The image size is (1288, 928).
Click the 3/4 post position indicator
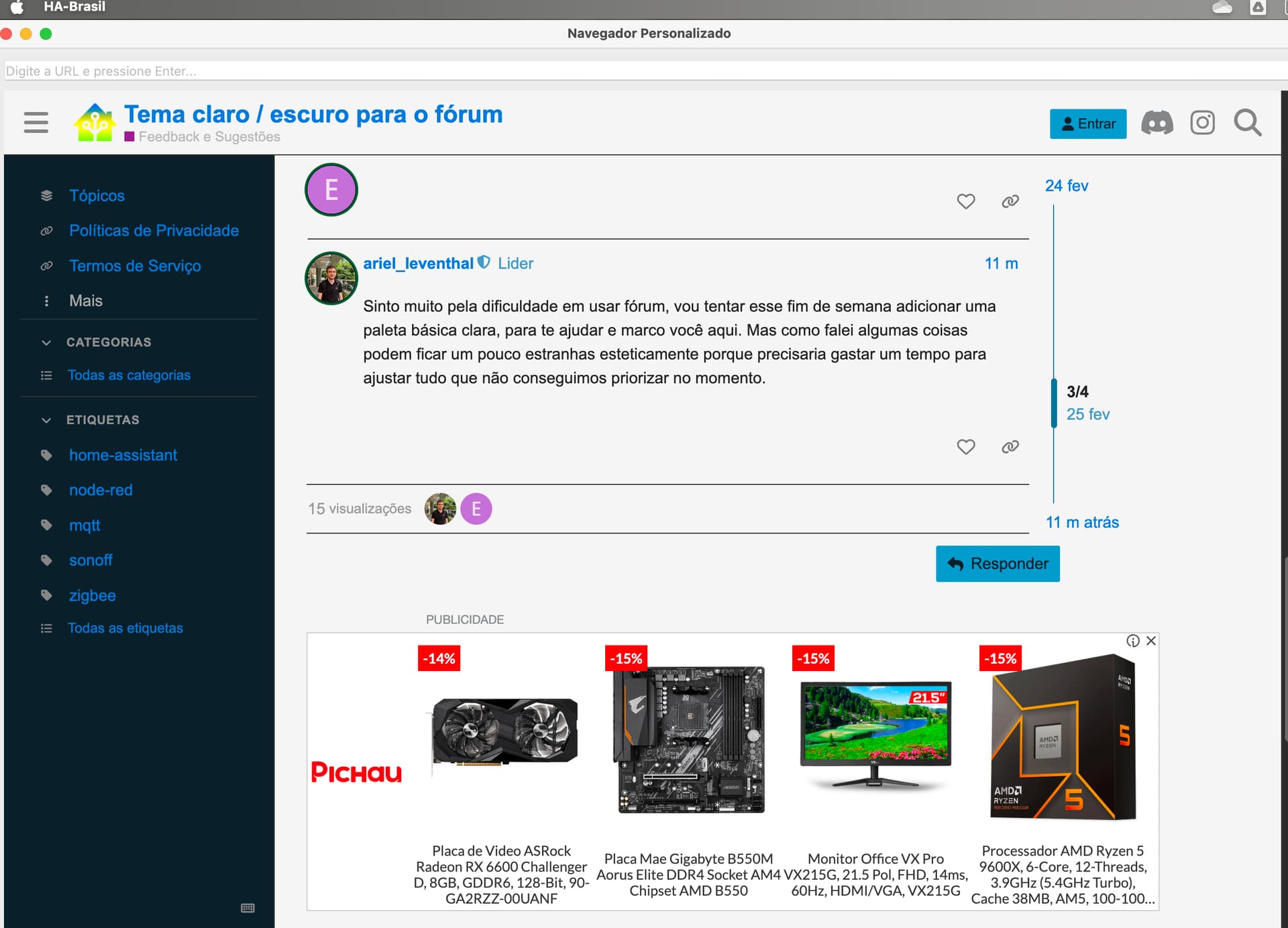(1077, 392)
